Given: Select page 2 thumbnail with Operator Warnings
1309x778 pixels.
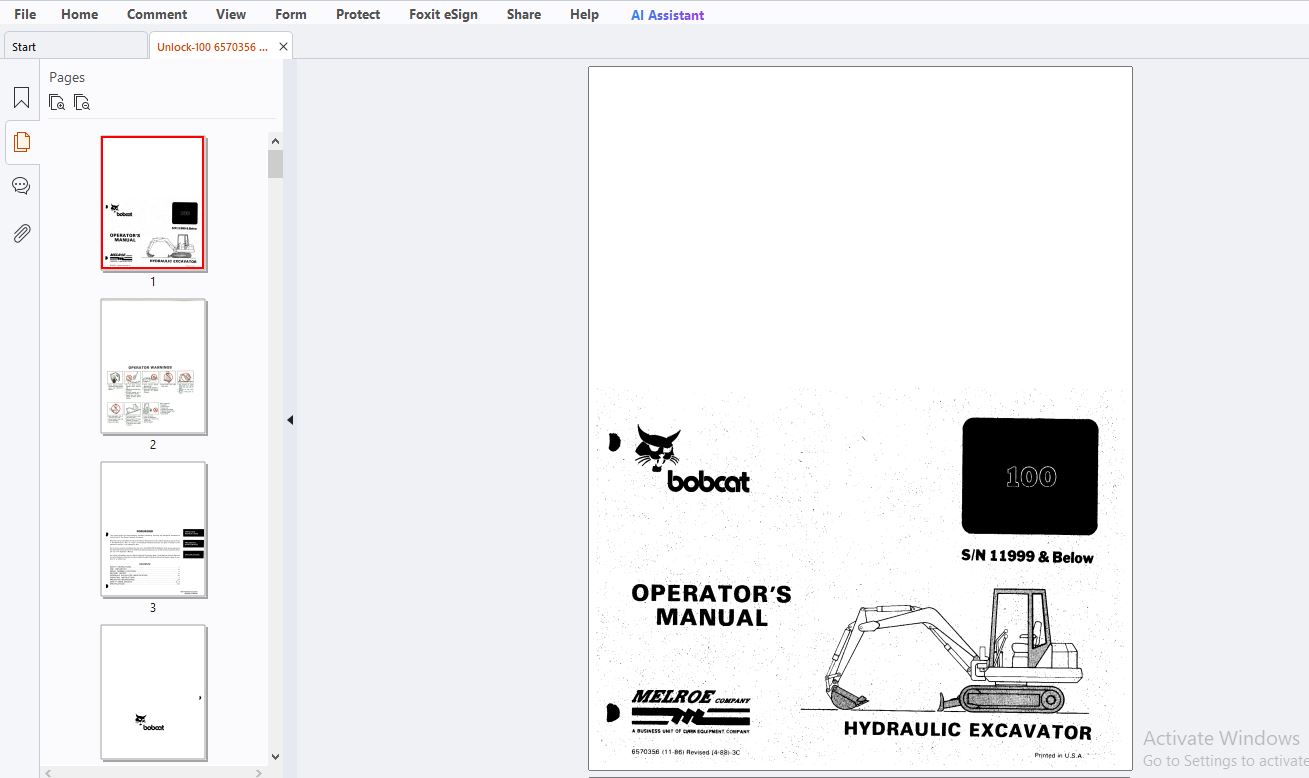Looking at the screenshot, I should (153, 366).
